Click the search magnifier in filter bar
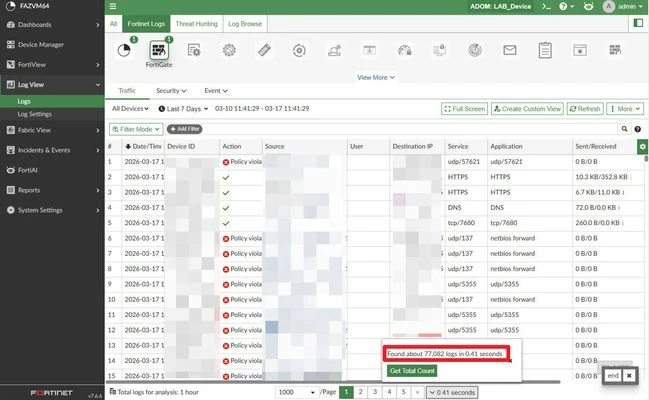649x400 pixels. tap(624, 129)
